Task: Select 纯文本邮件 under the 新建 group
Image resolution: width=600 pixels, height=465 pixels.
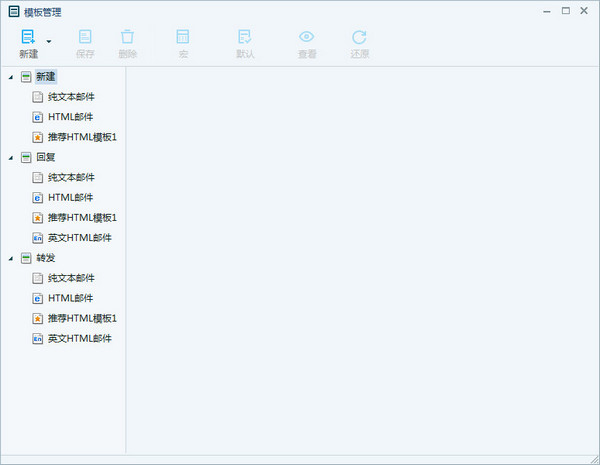Action: tap(71, 97)
